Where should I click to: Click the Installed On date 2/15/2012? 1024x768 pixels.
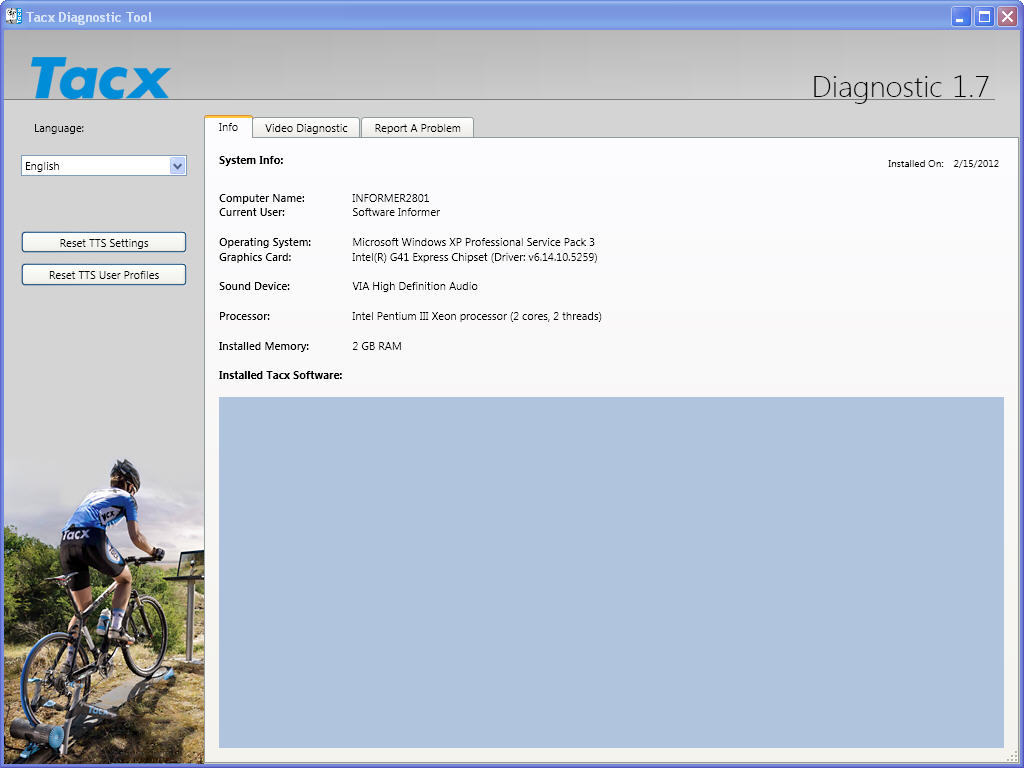(x=976, y=164)
